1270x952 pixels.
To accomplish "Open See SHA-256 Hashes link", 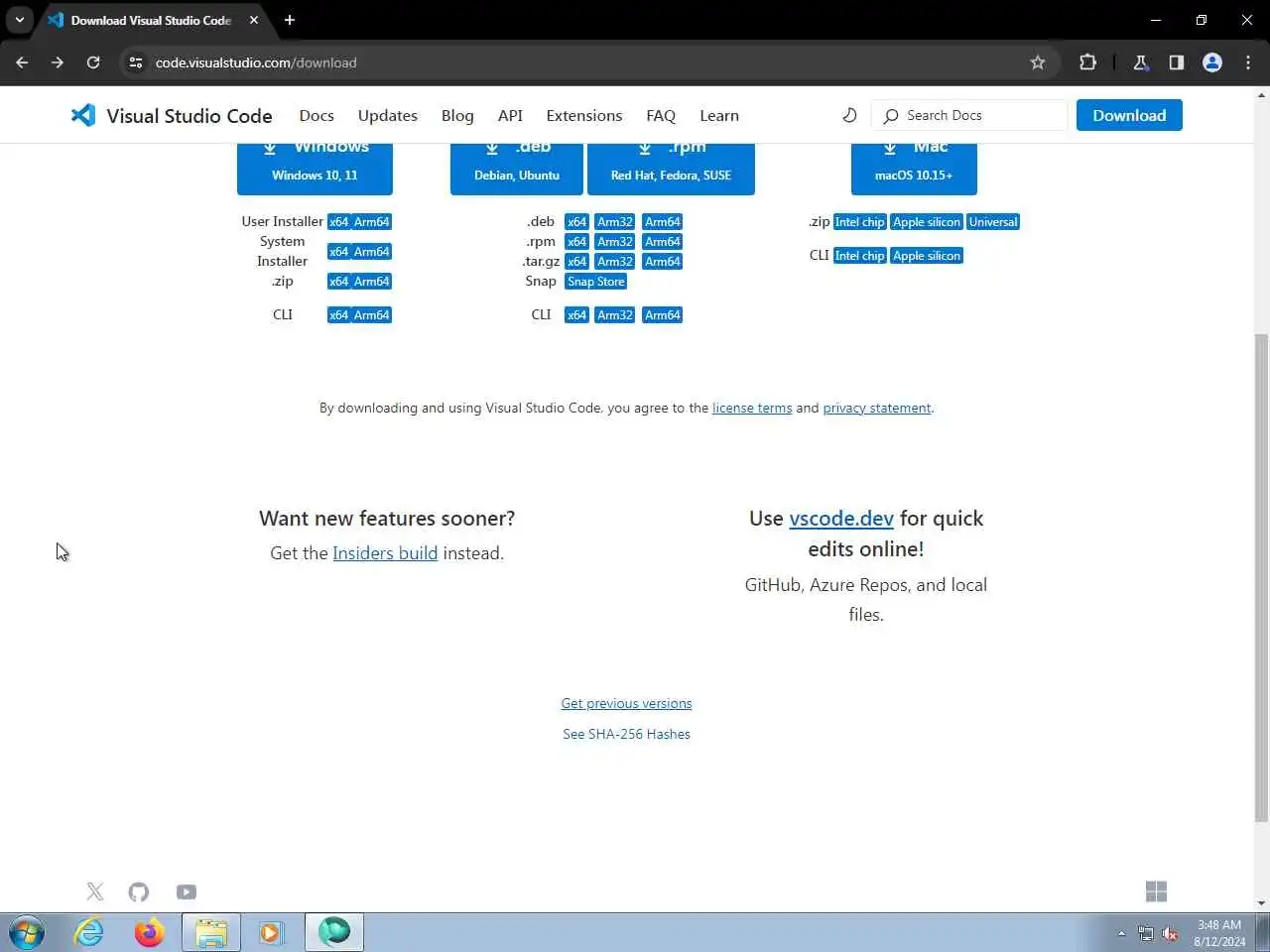I will (626, 734).
